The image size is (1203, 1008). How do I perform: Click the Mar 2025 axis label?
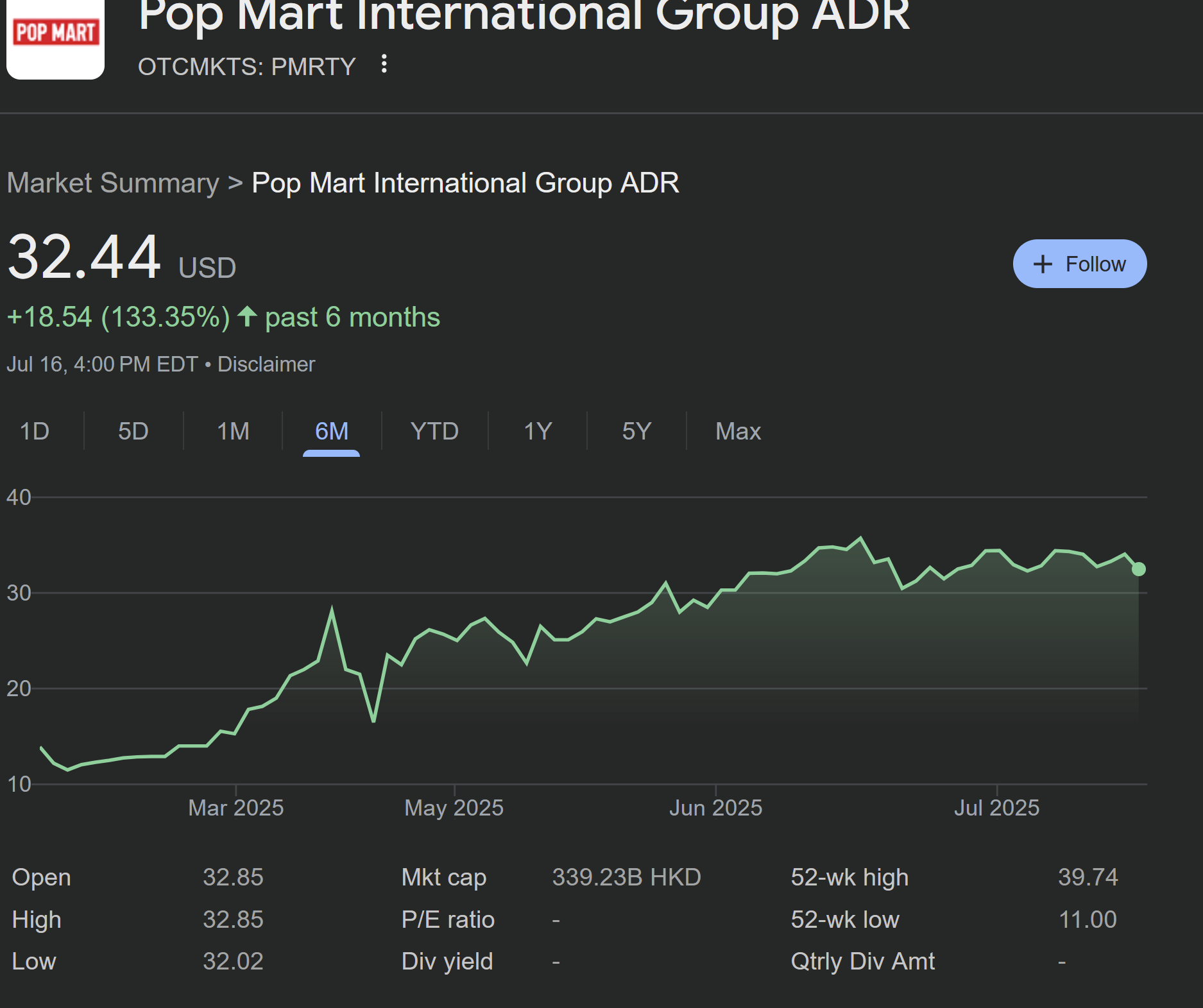point(236,808)
